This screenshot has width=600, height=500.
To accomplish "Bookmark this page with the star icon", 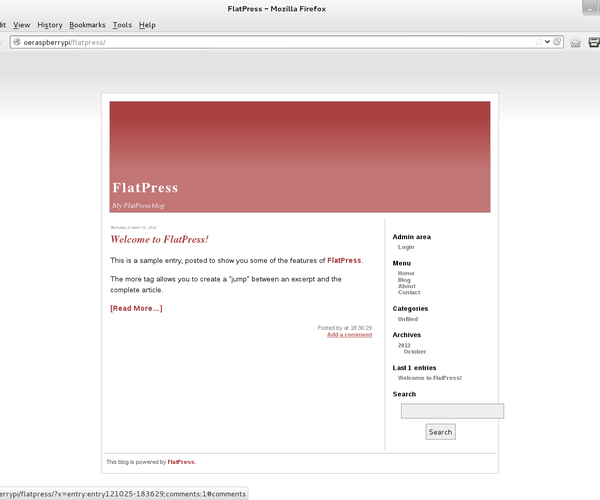I will click(x=539, y=42).
